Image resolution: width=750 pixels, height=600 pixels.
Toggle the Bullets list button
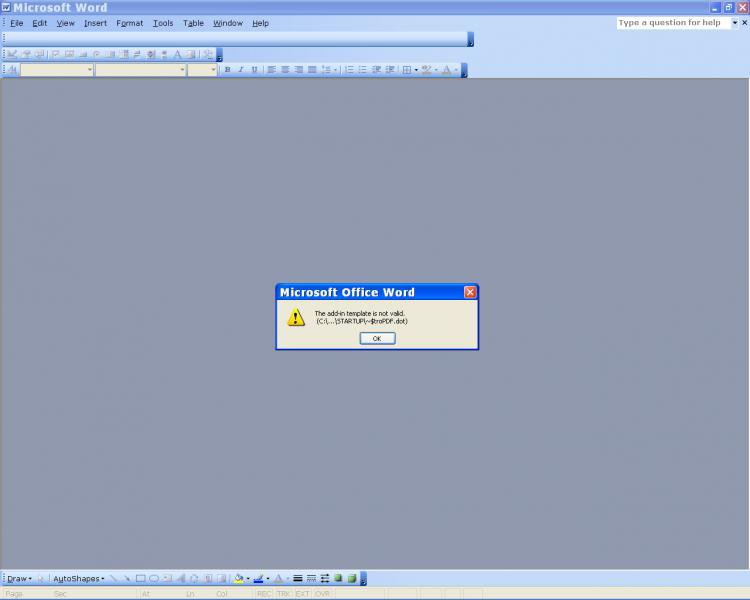coord(363,70)
